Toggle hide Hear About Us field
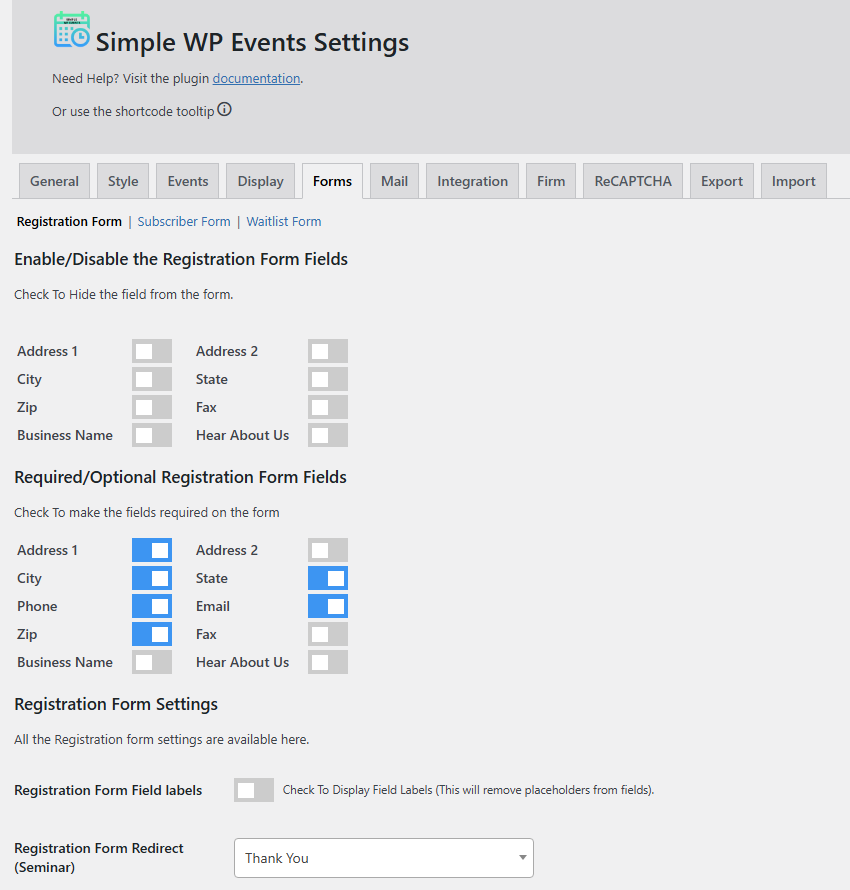850x890 pixels. coord(328,435)
